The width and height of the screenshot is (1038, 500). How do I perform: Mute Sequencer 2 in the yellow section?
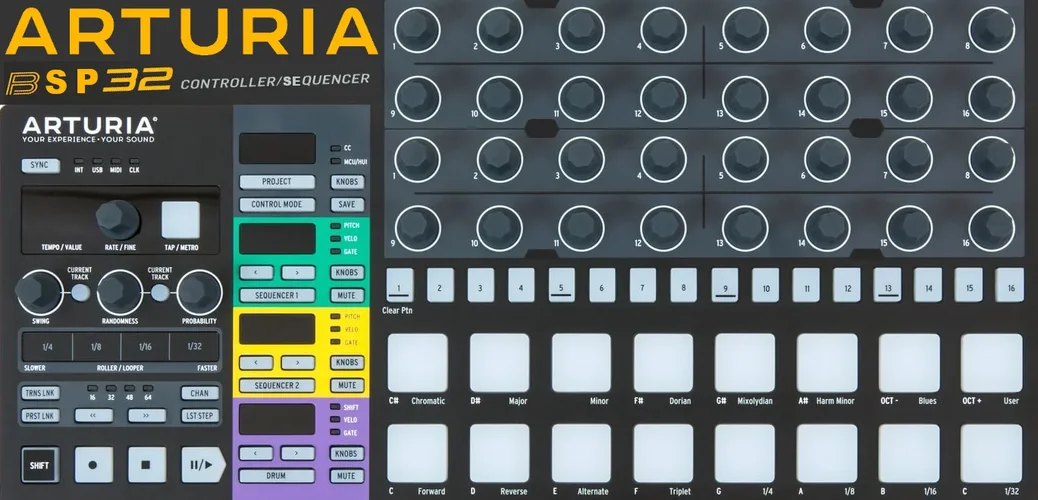pos(347,385)
